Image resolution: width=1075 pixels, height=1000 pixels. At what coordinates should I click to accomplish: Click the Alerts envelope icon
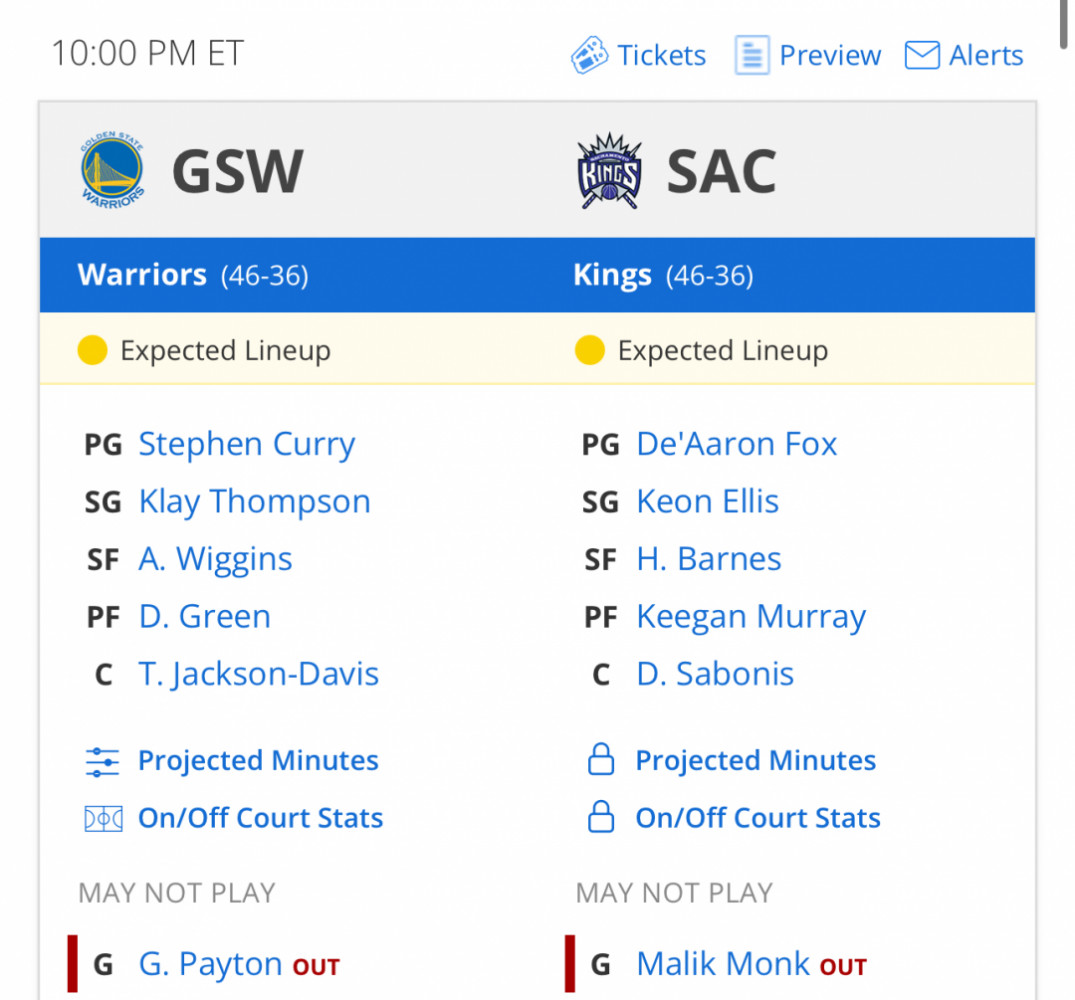tap(922, 56)
